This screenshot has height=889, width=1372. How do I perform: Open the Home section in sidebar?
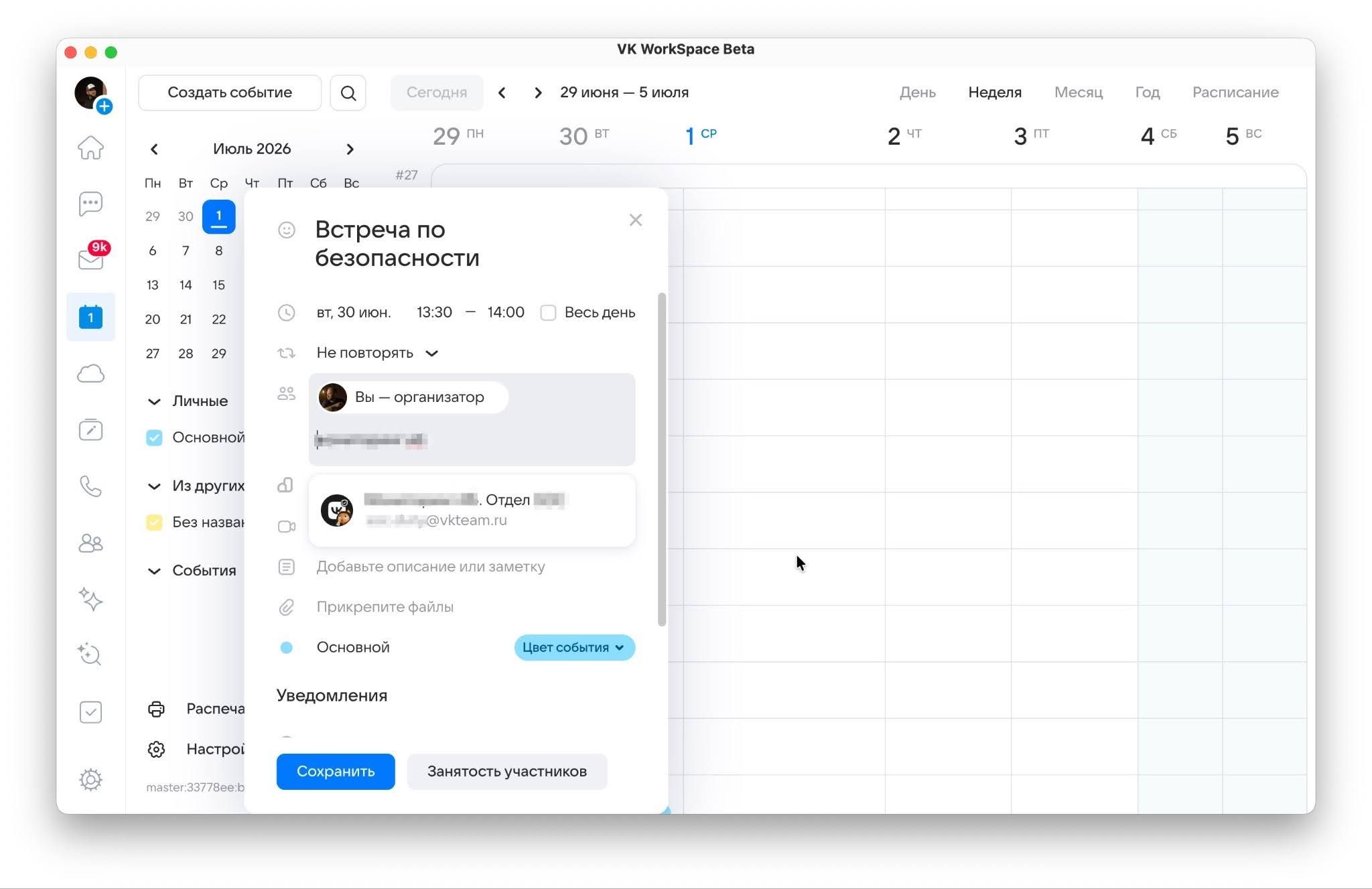pyautogui.click(x=90, y=147)
